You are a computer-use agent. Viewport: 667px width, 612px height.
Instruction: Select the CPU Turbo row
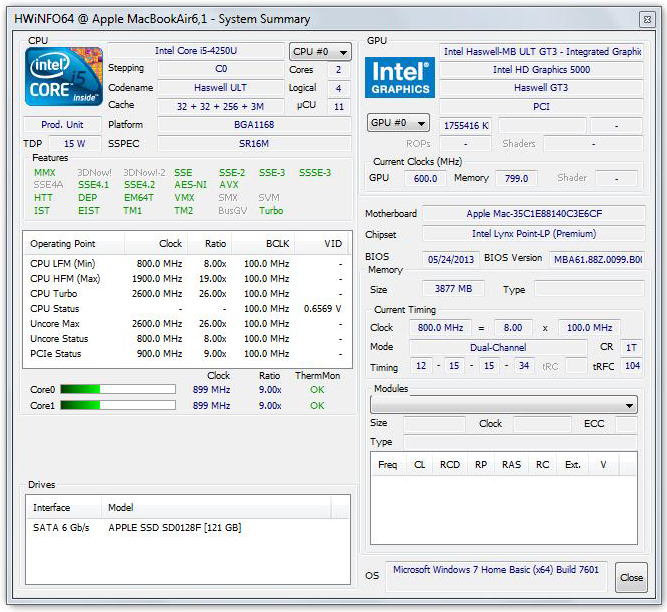[x=186, y=293]
